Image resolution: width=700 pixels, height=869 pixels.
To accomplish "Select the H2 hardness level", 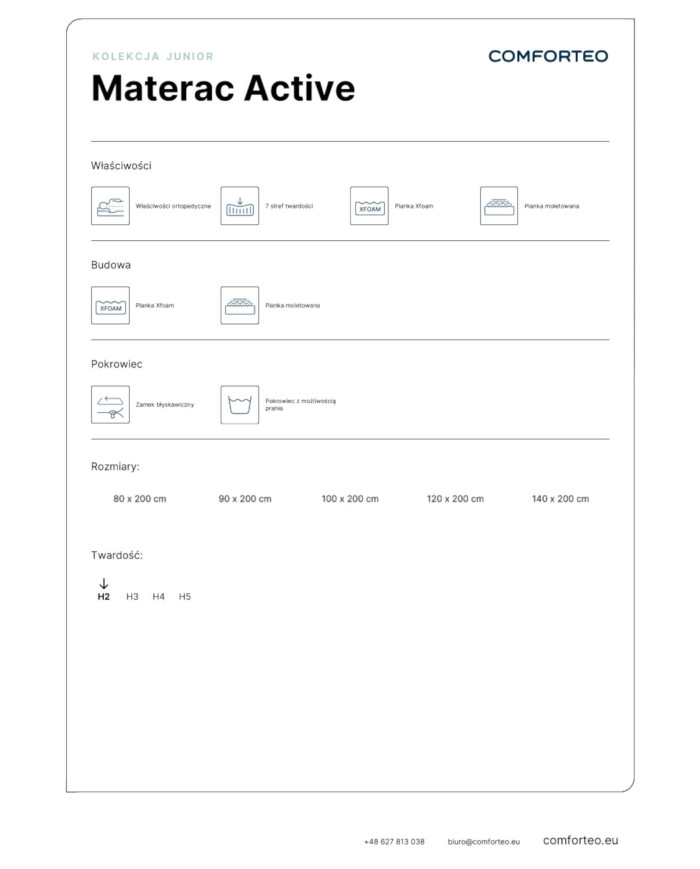I will point(104,597).
